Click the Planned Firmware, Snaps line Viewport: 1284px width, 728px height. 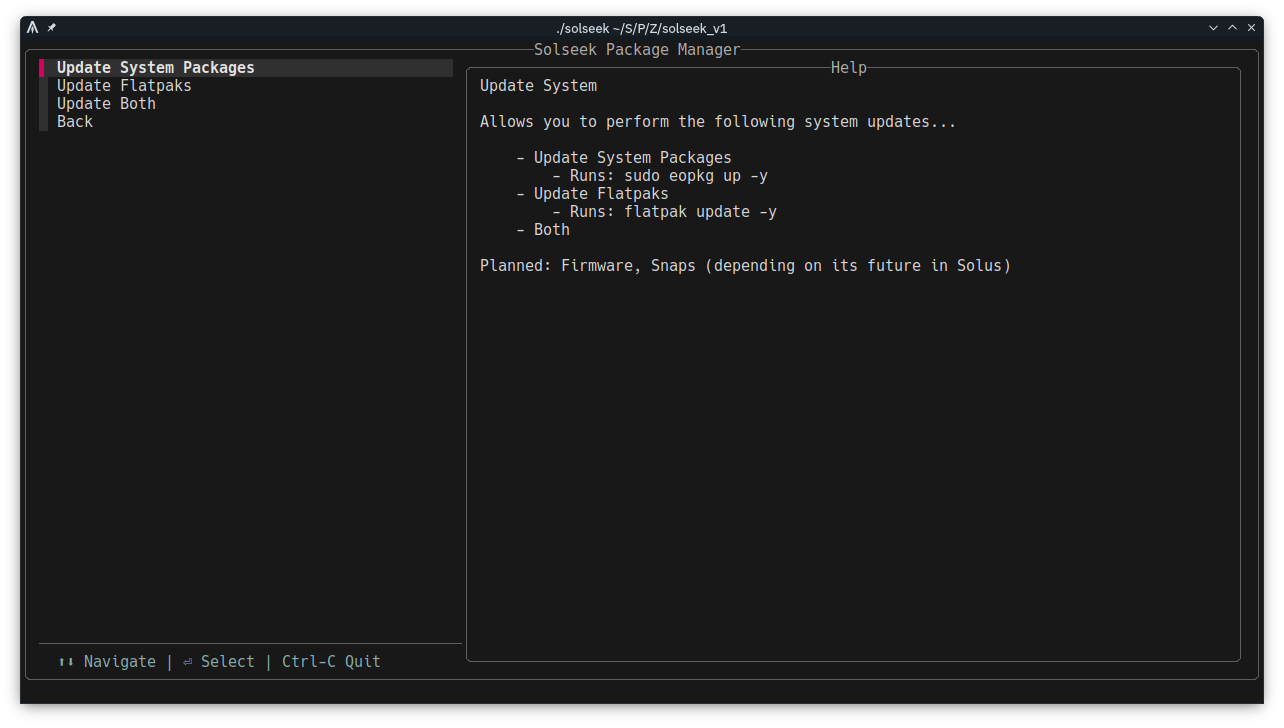tap(745, 266)
